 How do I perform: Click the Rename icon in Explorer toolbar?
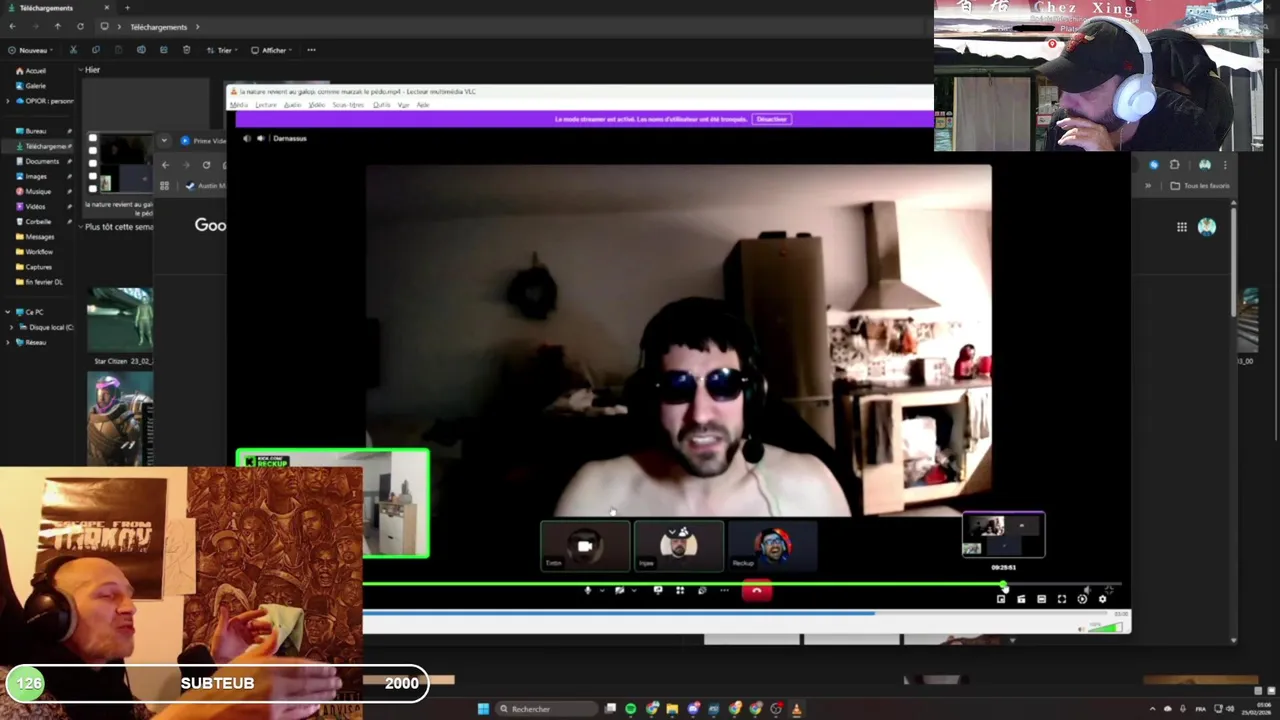[x=141, y=50]
